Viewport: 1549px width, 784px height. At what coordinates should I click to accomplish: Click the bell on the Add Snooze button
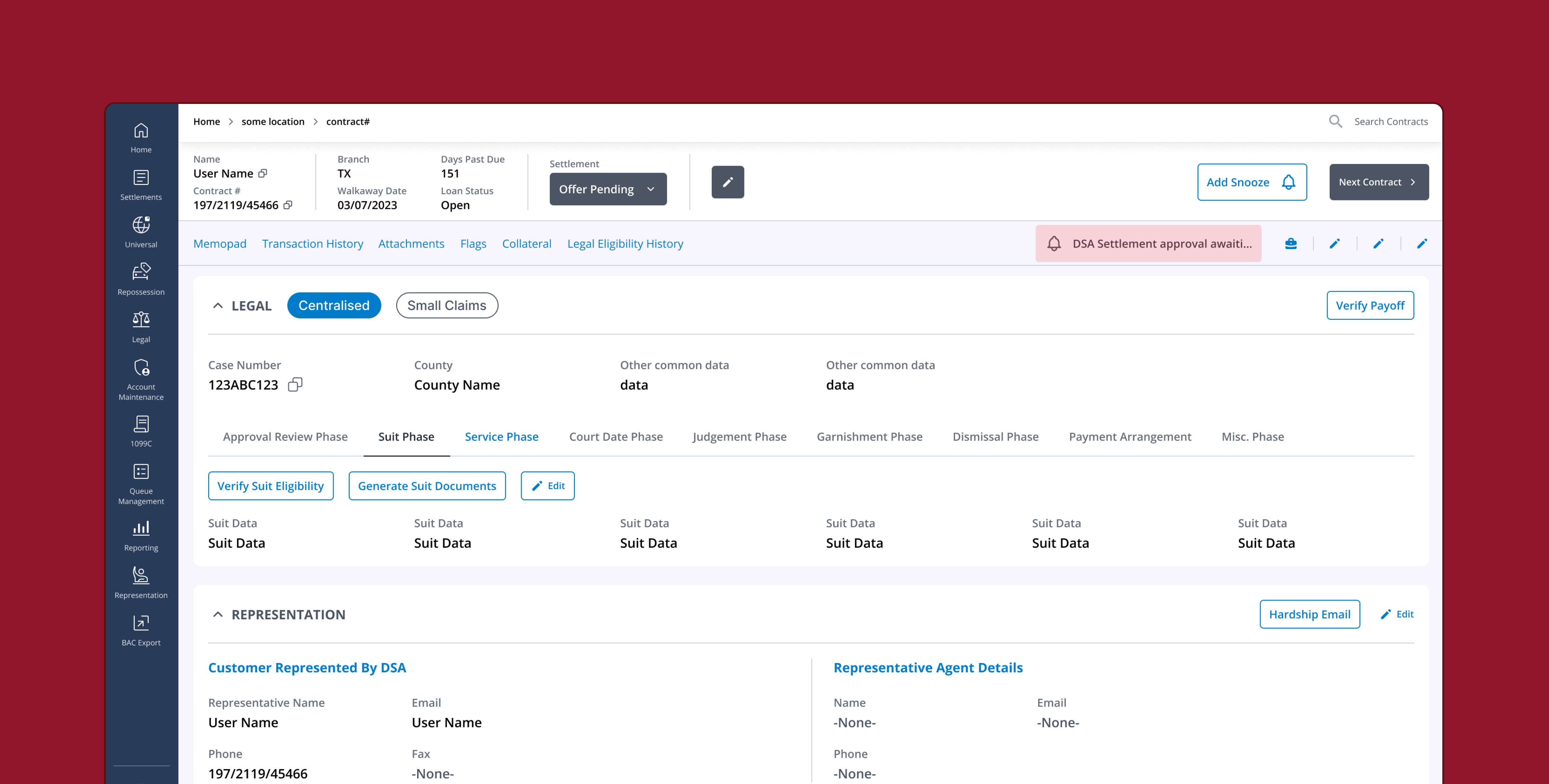coord(1289,182)
